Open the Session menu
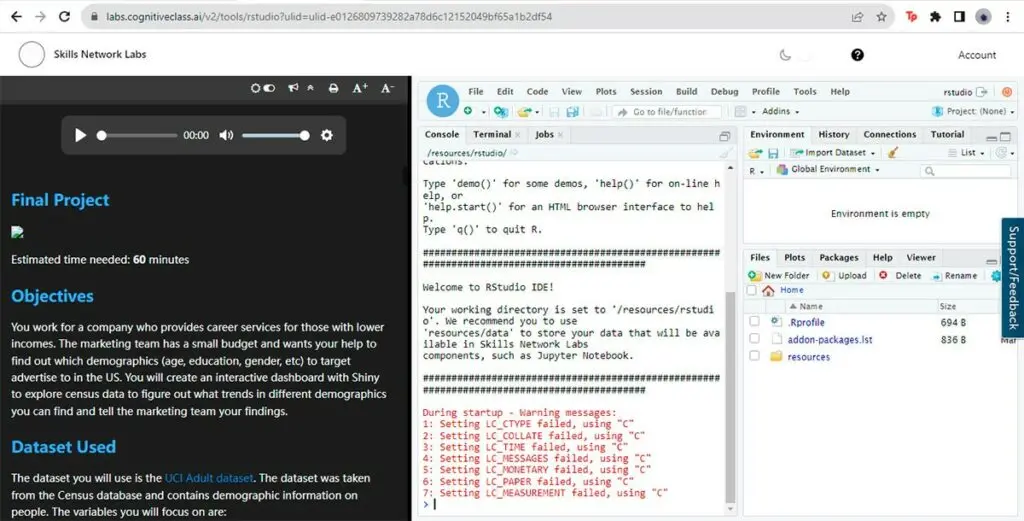The image size is (1024, 521). point(646,92)
